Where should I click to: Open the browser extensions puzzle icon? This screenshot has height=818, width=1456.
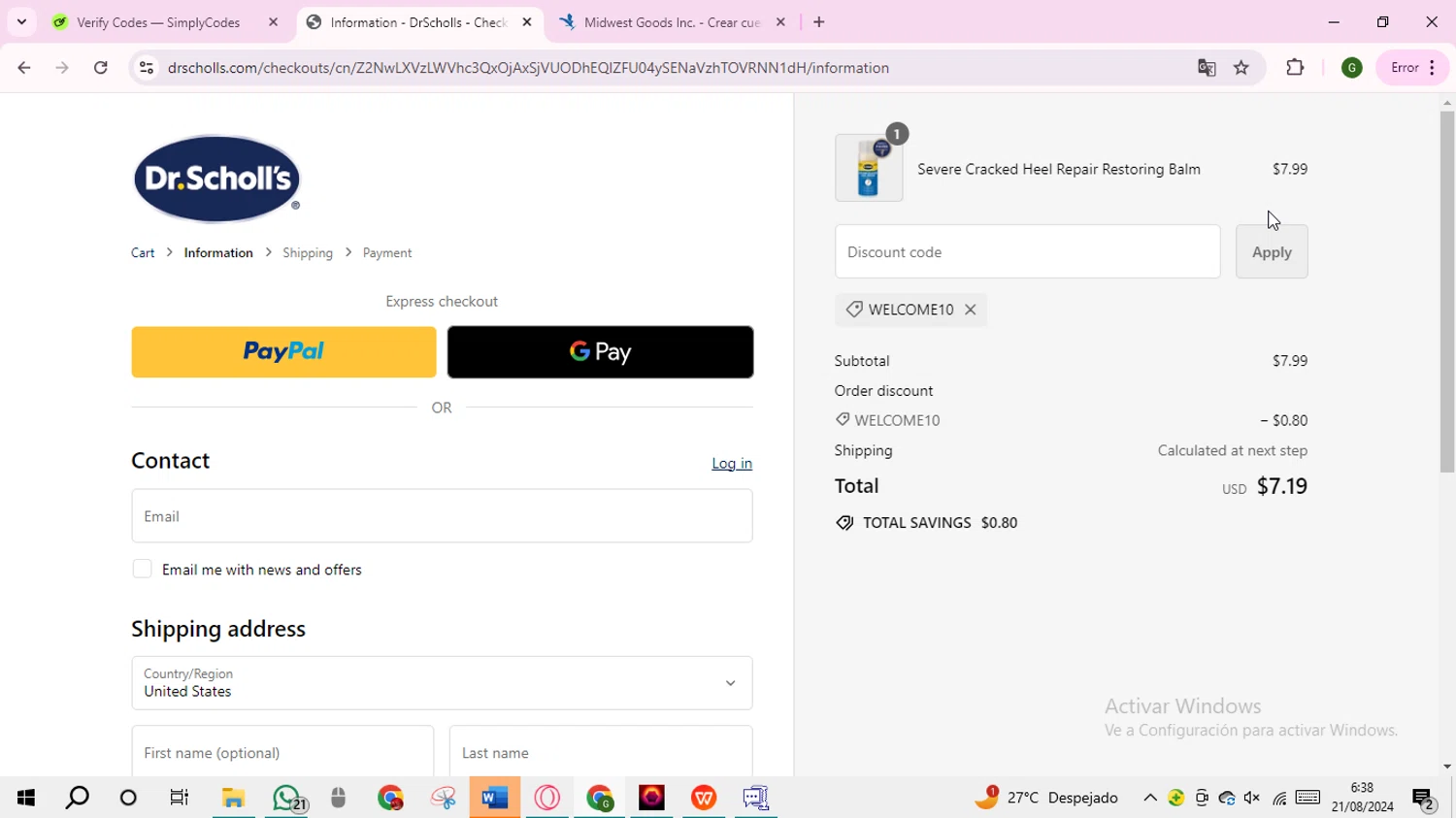1295,68
